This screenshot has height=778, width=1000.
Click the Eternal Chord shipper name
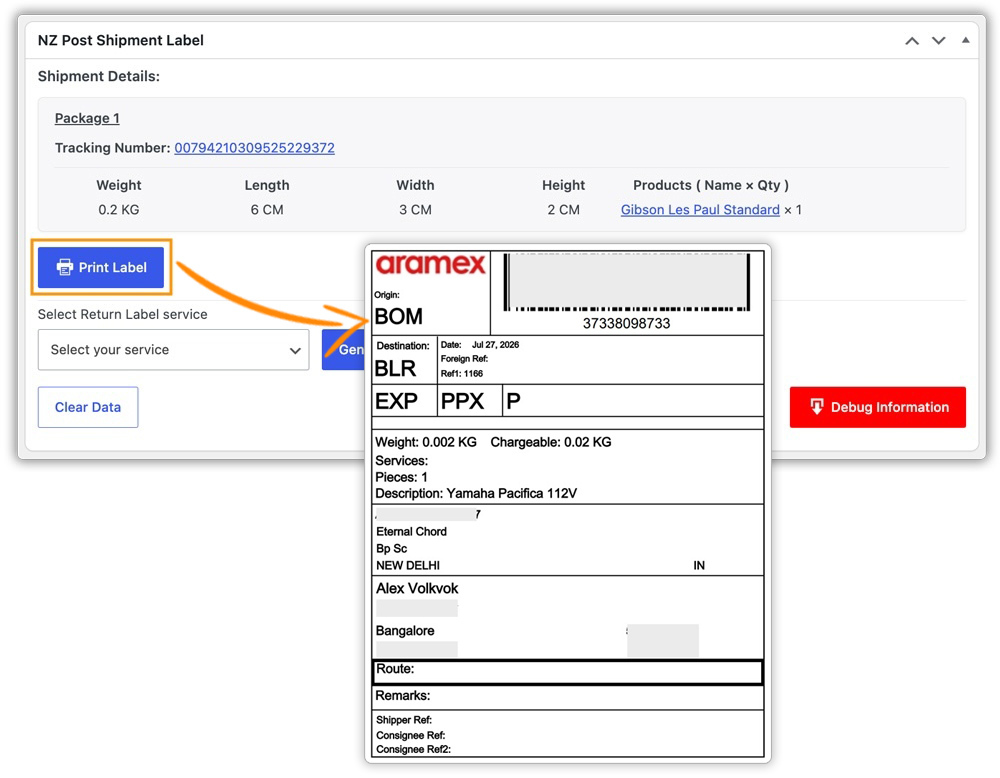411,531
